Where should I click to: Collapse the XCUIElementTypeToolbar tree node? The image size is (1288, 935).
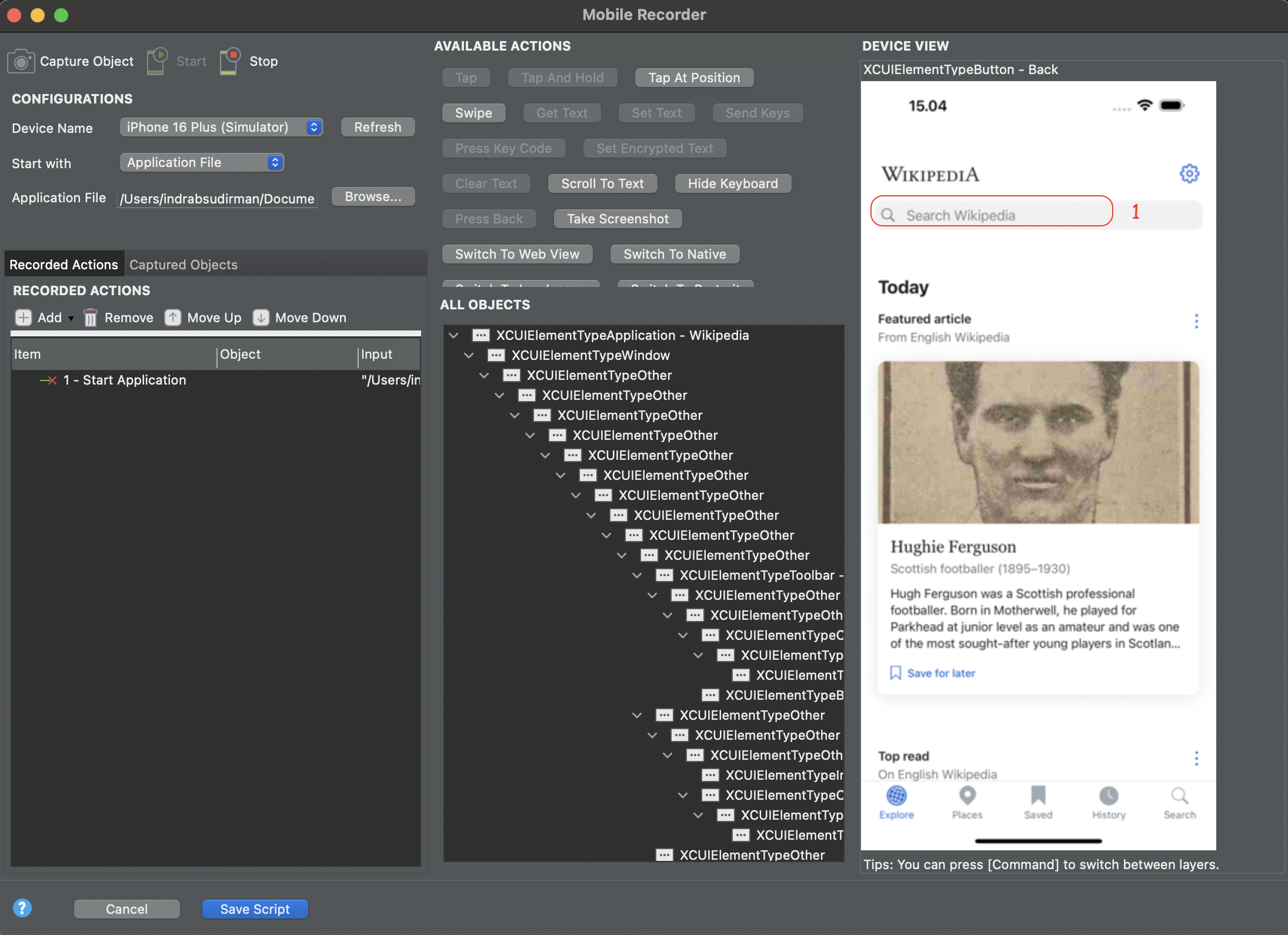(637, 575)
